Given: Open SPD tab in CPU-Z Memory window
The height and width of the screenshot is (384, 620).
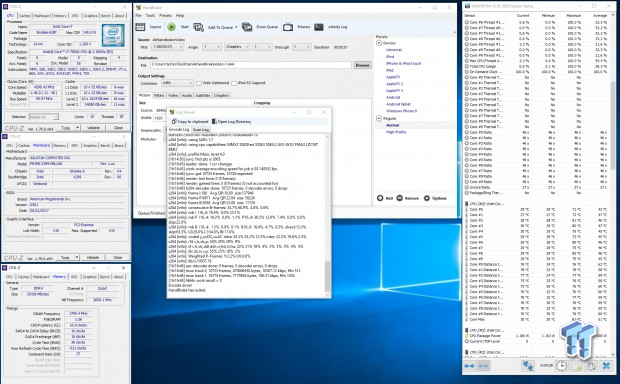Looking at the screenshot, I should pos(74,277).
